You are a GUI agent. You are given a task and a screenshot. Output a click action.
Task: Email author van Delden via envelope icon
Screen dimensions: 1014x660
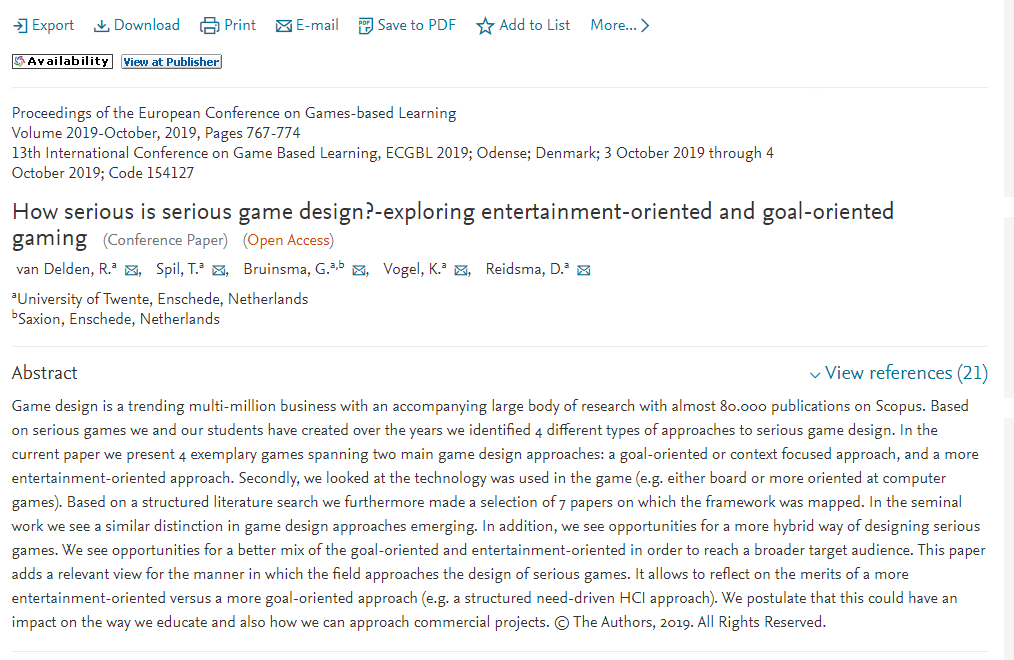point(132,270)
